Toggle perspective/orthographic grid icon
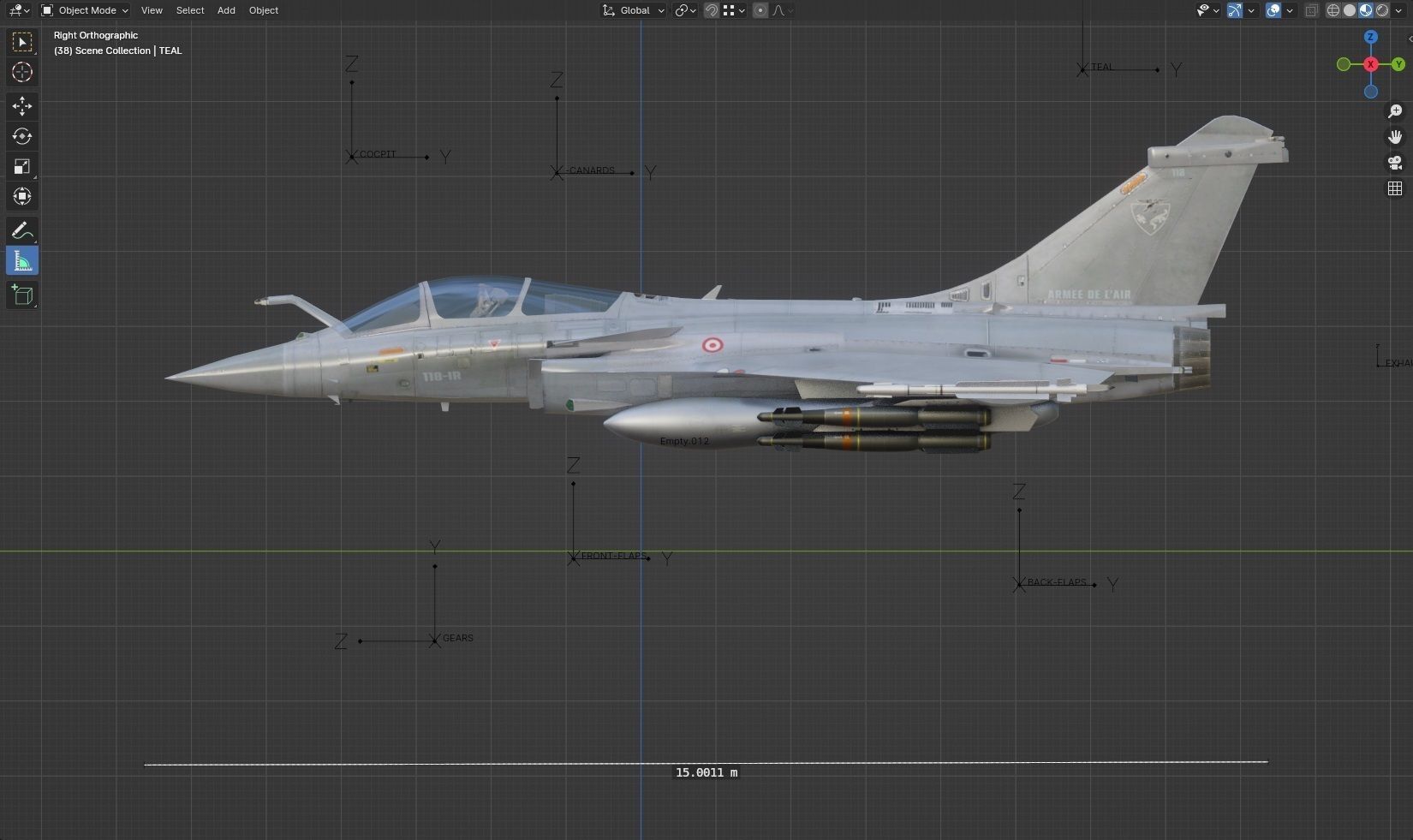The width and height of the screenshot is (1413, 840). [x=1395, y=188]
